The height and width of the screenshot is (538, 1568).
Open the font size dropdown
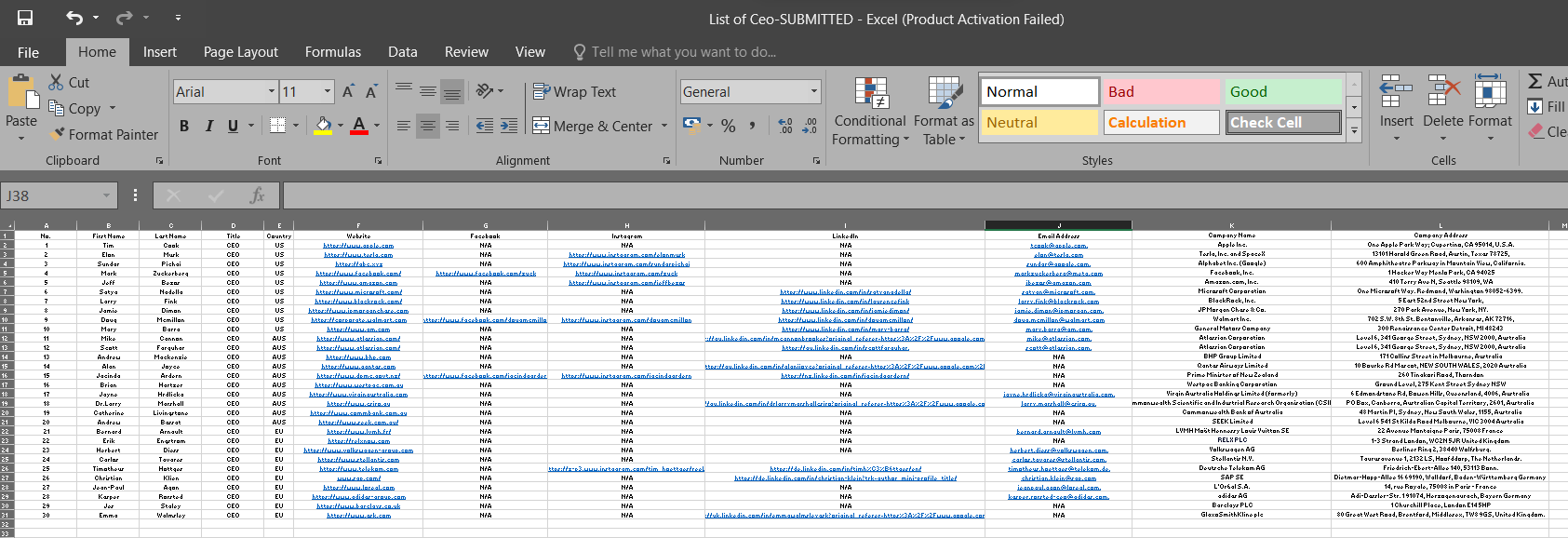tap(328, 91)
